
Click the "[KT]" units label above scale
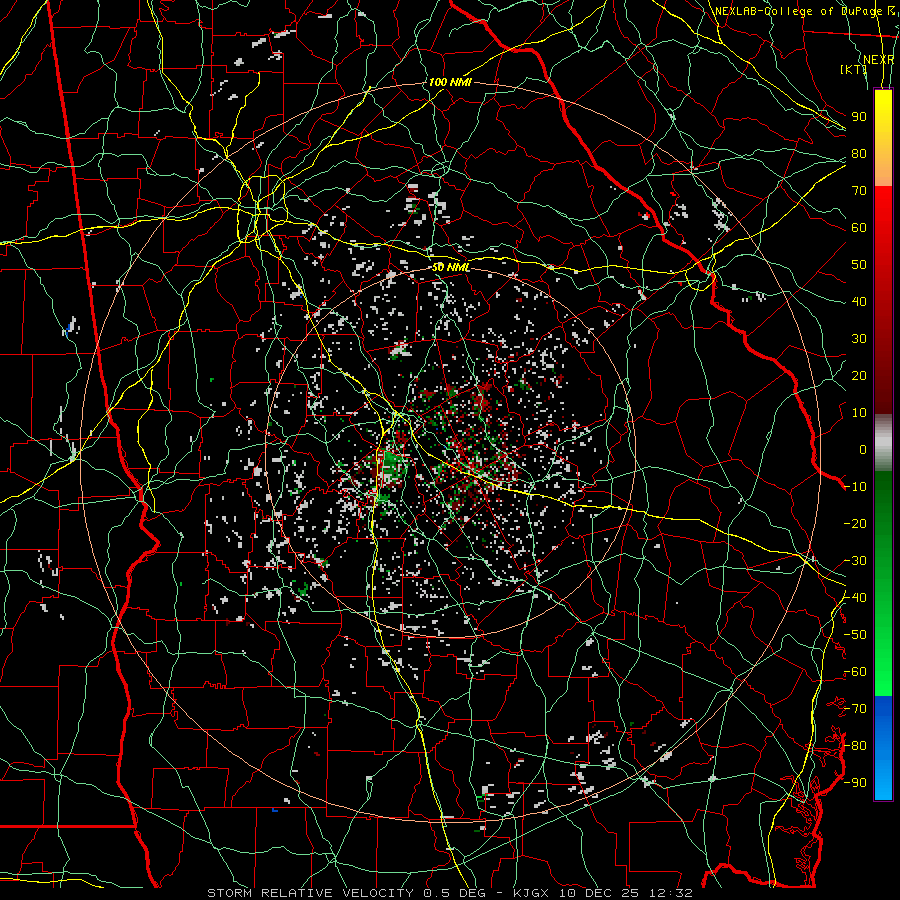(854, 69)
